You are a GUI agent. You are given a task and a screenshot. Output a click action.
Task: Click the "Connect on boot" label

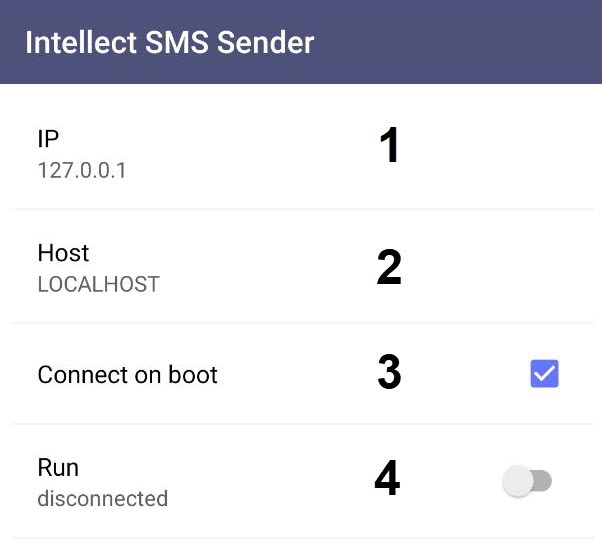click(x=127, y=375)
